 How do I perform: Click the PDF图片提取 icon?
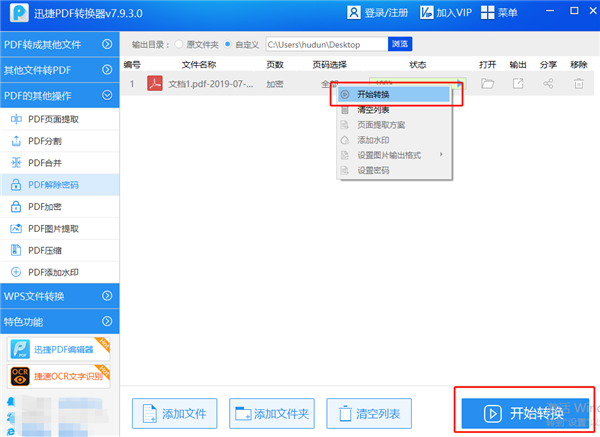pos(16,229)
